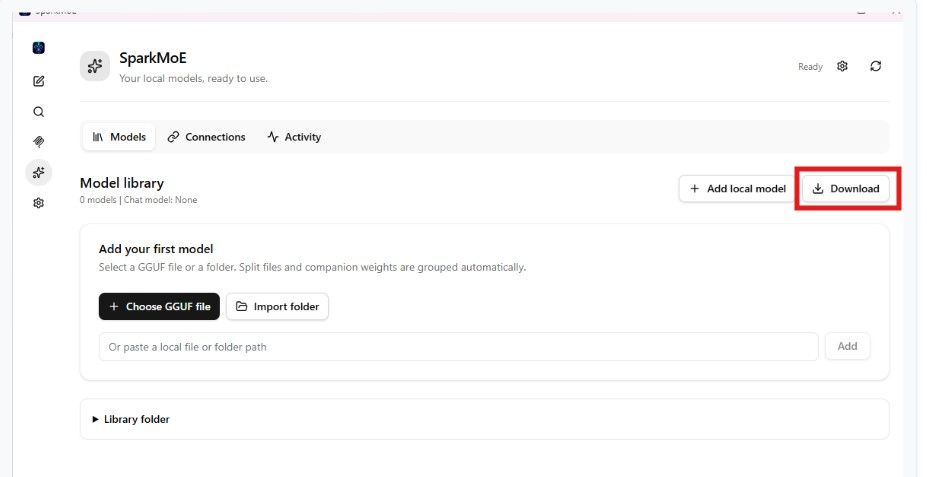
Task: Open the gear settings next to Ready
Action: (842, 66)
